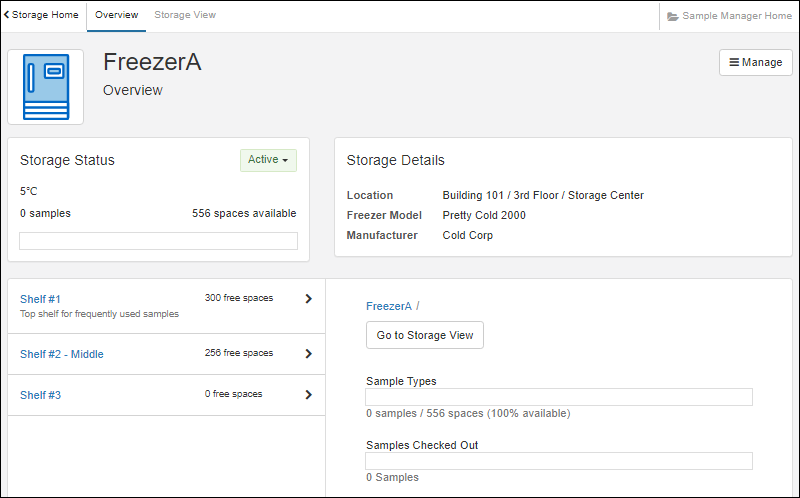Click the Storage Status capacity bar
This screenshot has width=800, height=498.
click(158, 241)
